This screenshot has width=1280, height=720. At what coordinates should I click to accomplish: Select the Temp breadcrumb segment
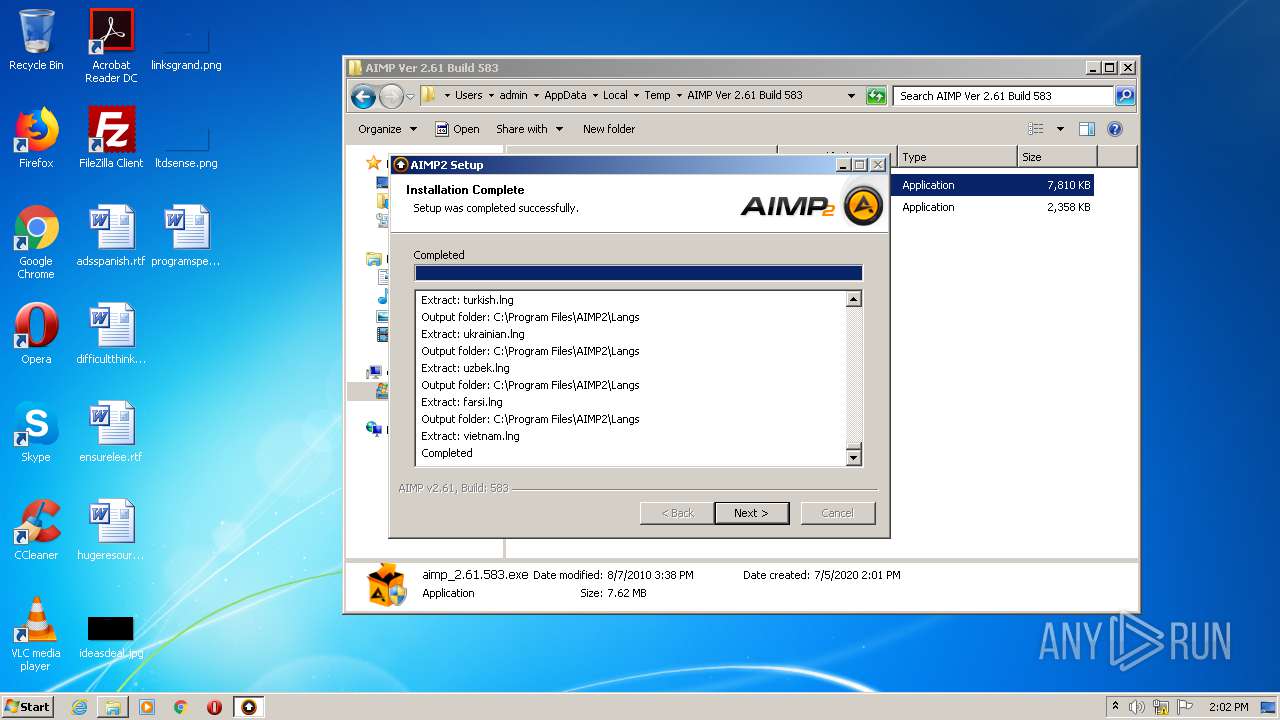point(657,96)
